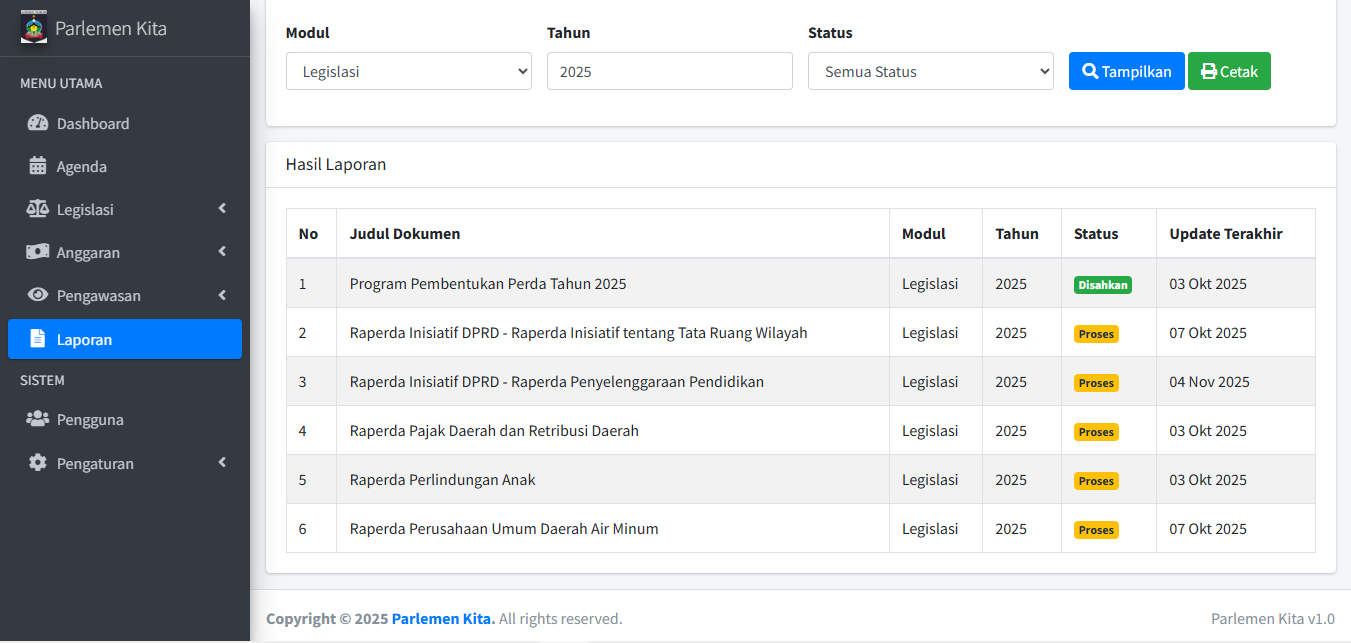Screen dimensions: 1351x643
Task: Go to the Agenda menu item
Action: click(81, 167)
